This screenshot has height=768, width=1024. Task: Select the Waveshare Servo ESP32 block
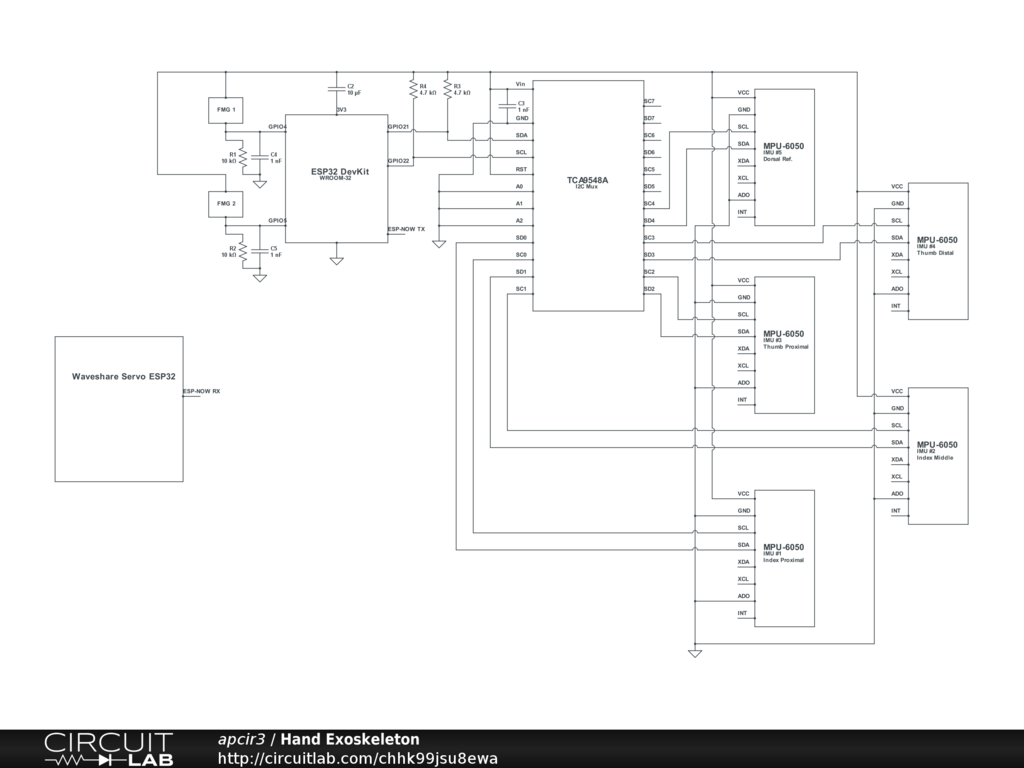[119, 409]
